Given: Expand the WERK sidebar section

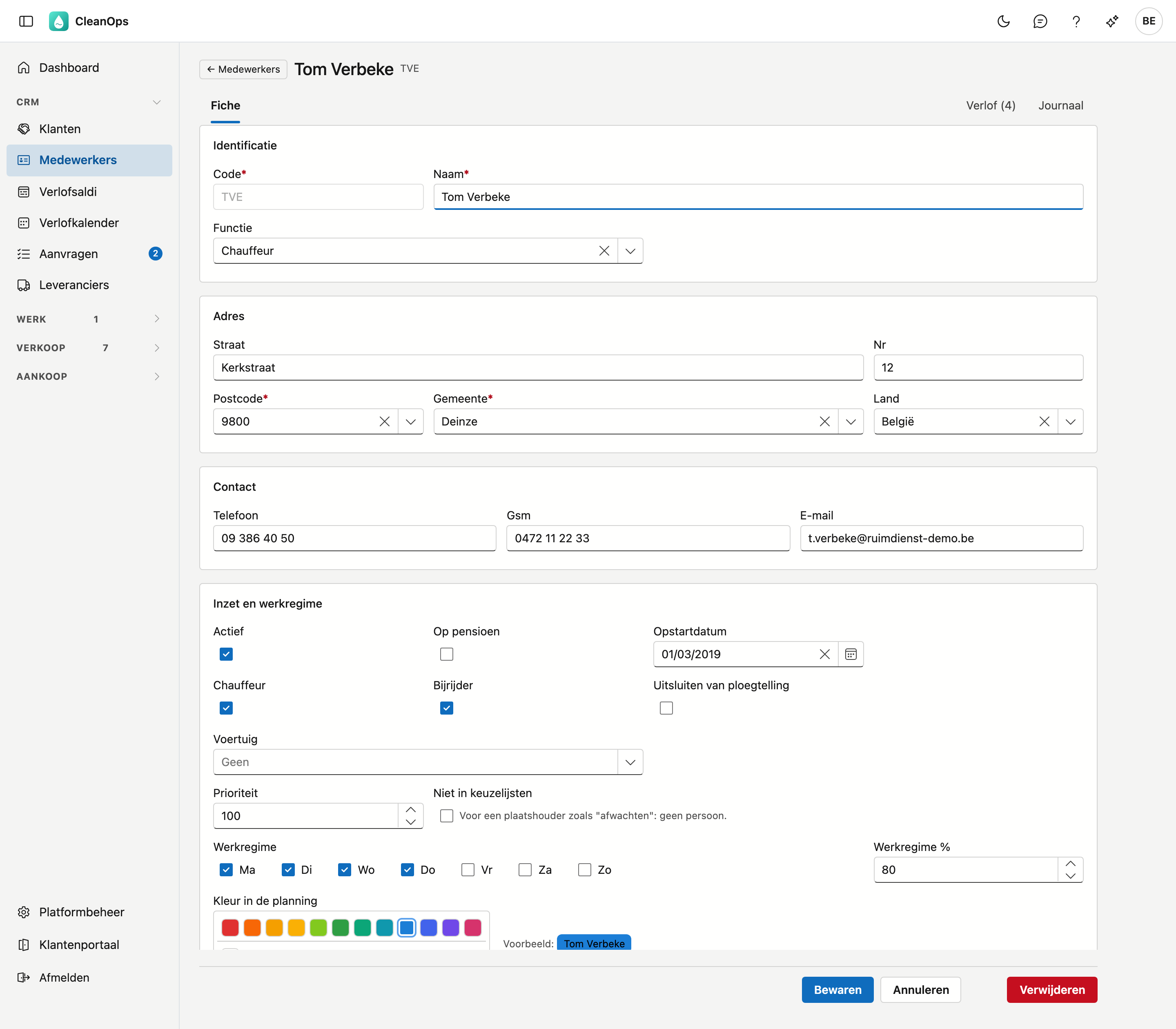Looking at the screenshot, I should (89, 318).
